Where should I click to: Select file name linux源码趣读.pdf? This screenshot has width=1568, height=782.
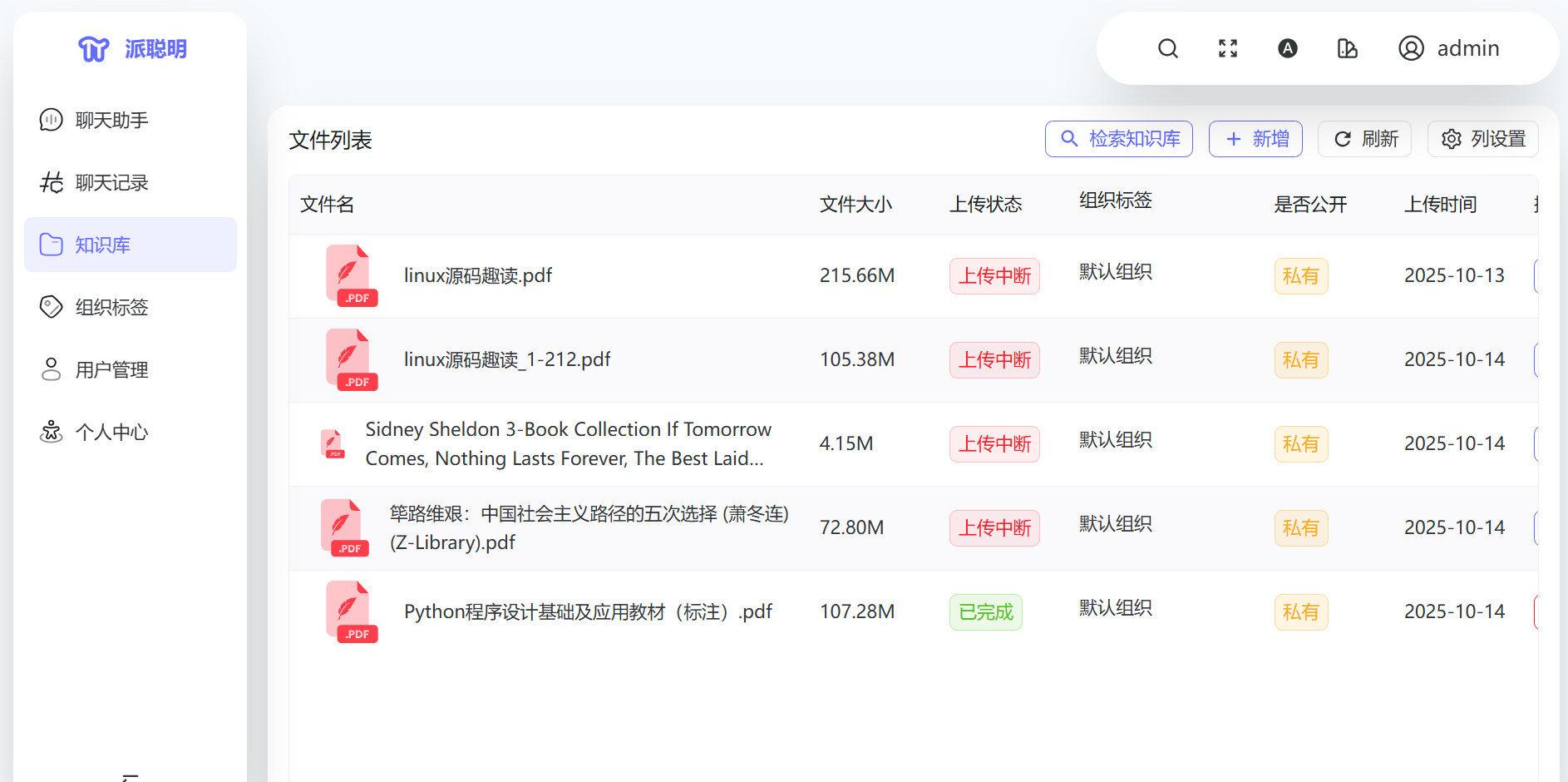pyautogui.click(x=478, y=275)
